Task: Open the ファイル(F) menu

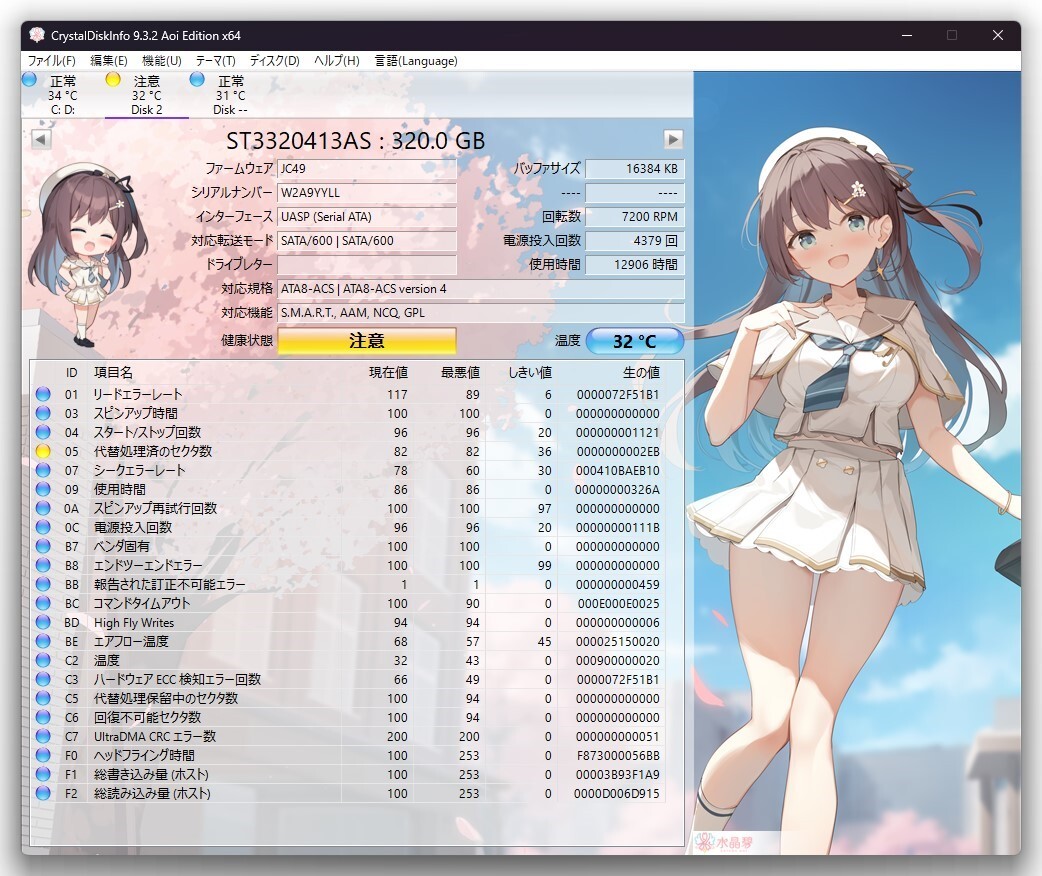Action: (51, 61)
